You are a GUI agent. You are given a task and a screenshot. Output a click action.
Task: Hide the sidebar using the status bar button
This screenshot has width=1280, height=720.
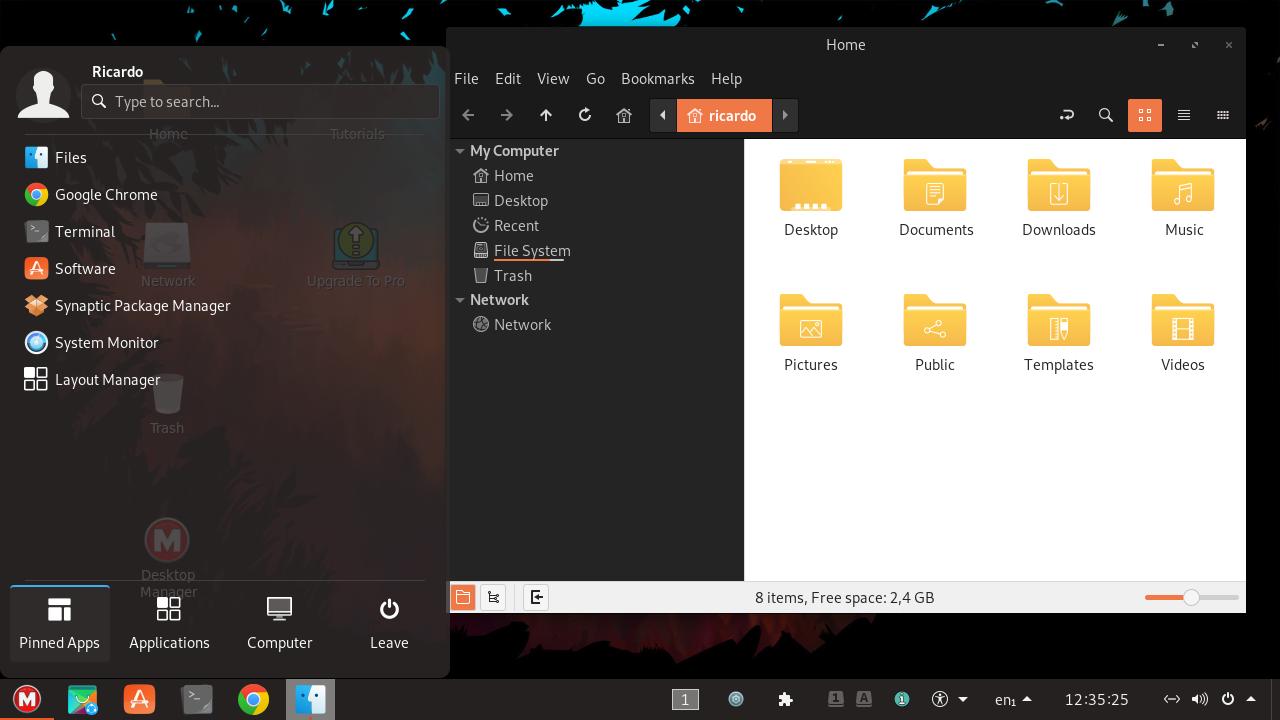[x=536, y=597]
